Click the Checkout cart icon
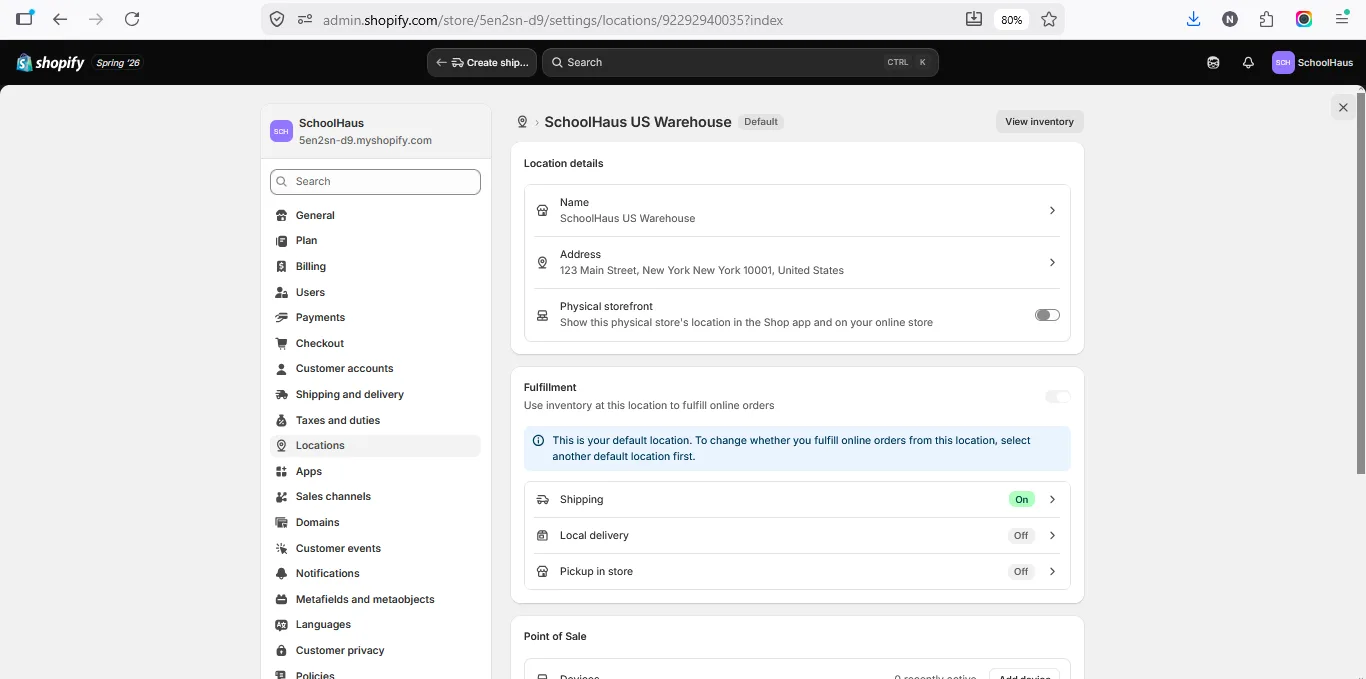The height and width of the screenshot is (679, 1366). (x=282, y=343)
